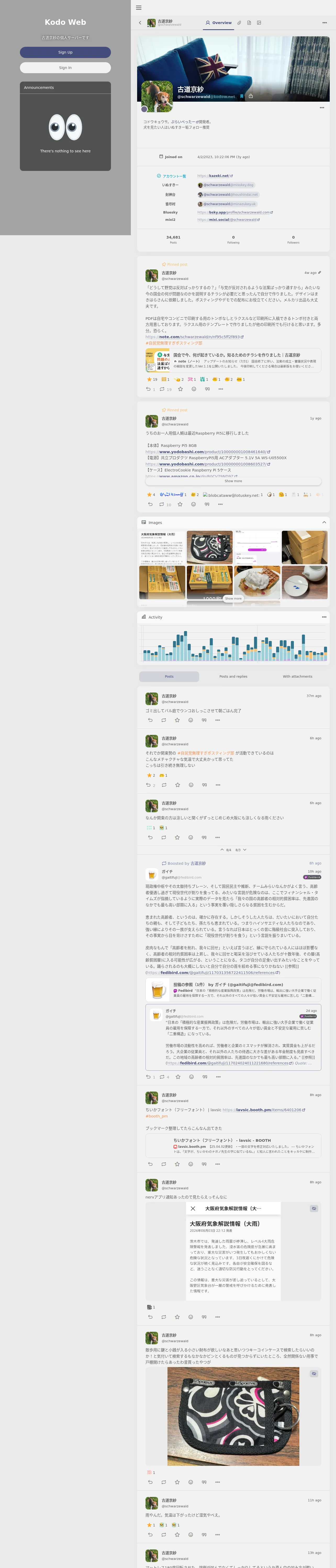Open the Activity panel three-dots menu

(324, 617)
